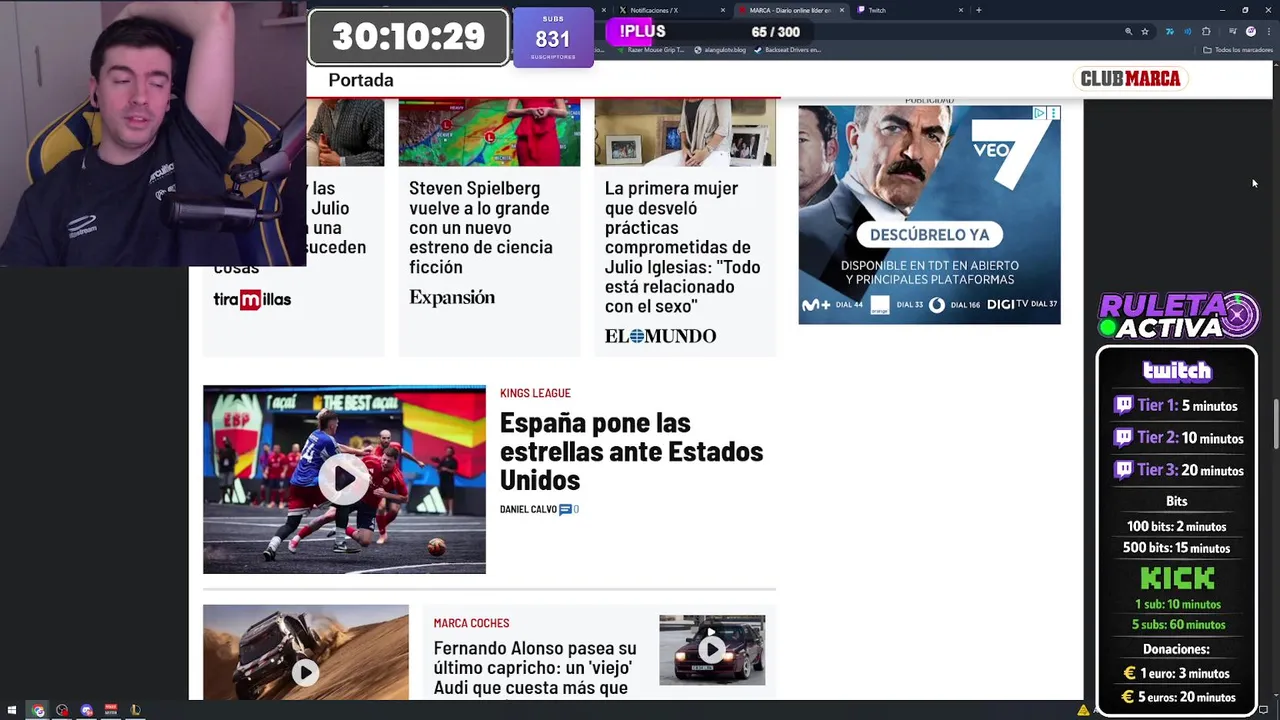Open the comments bubble icon next to Daniel Calvo

pyautogui.click(x=566, y=509)
